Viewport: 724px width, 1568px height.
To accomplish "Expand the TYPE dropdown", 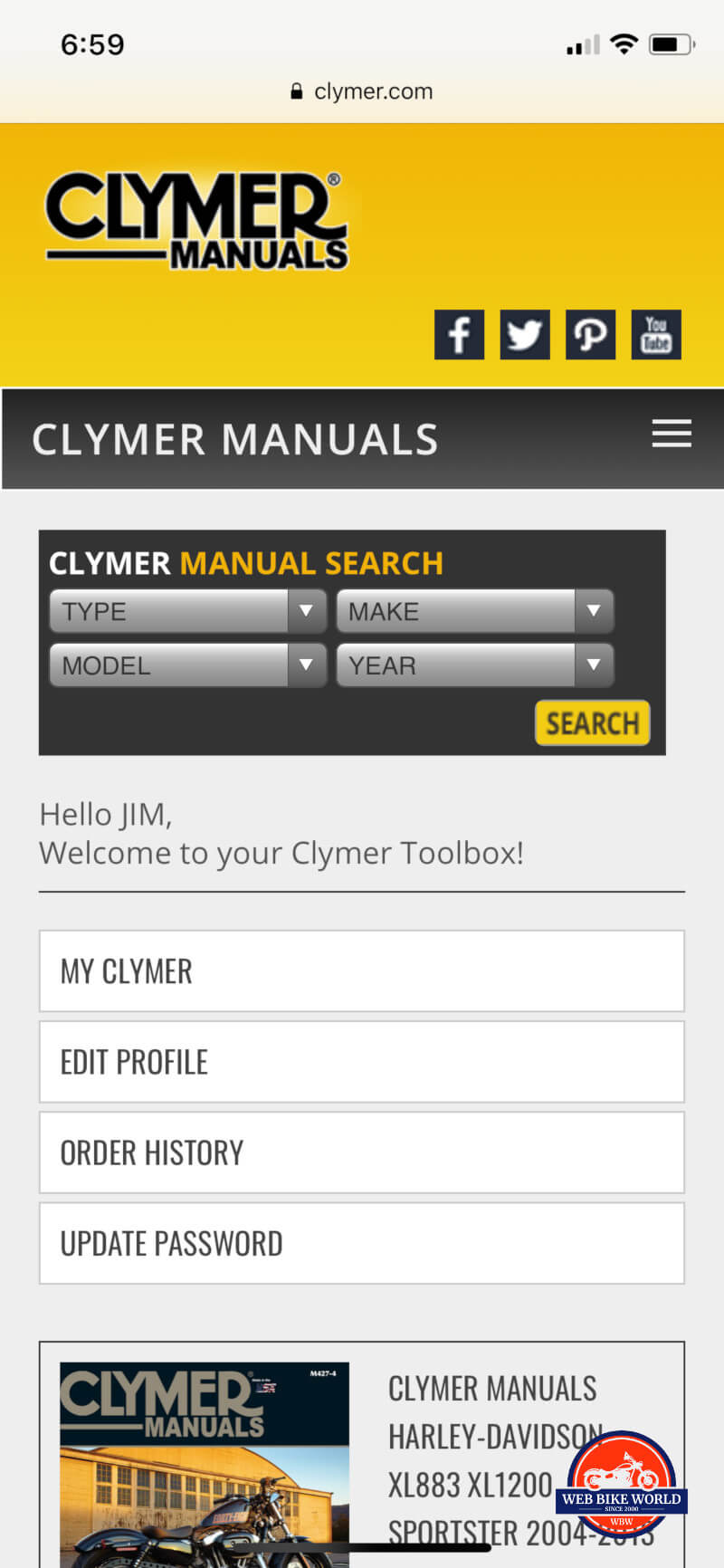I will [x=187, y=612].
